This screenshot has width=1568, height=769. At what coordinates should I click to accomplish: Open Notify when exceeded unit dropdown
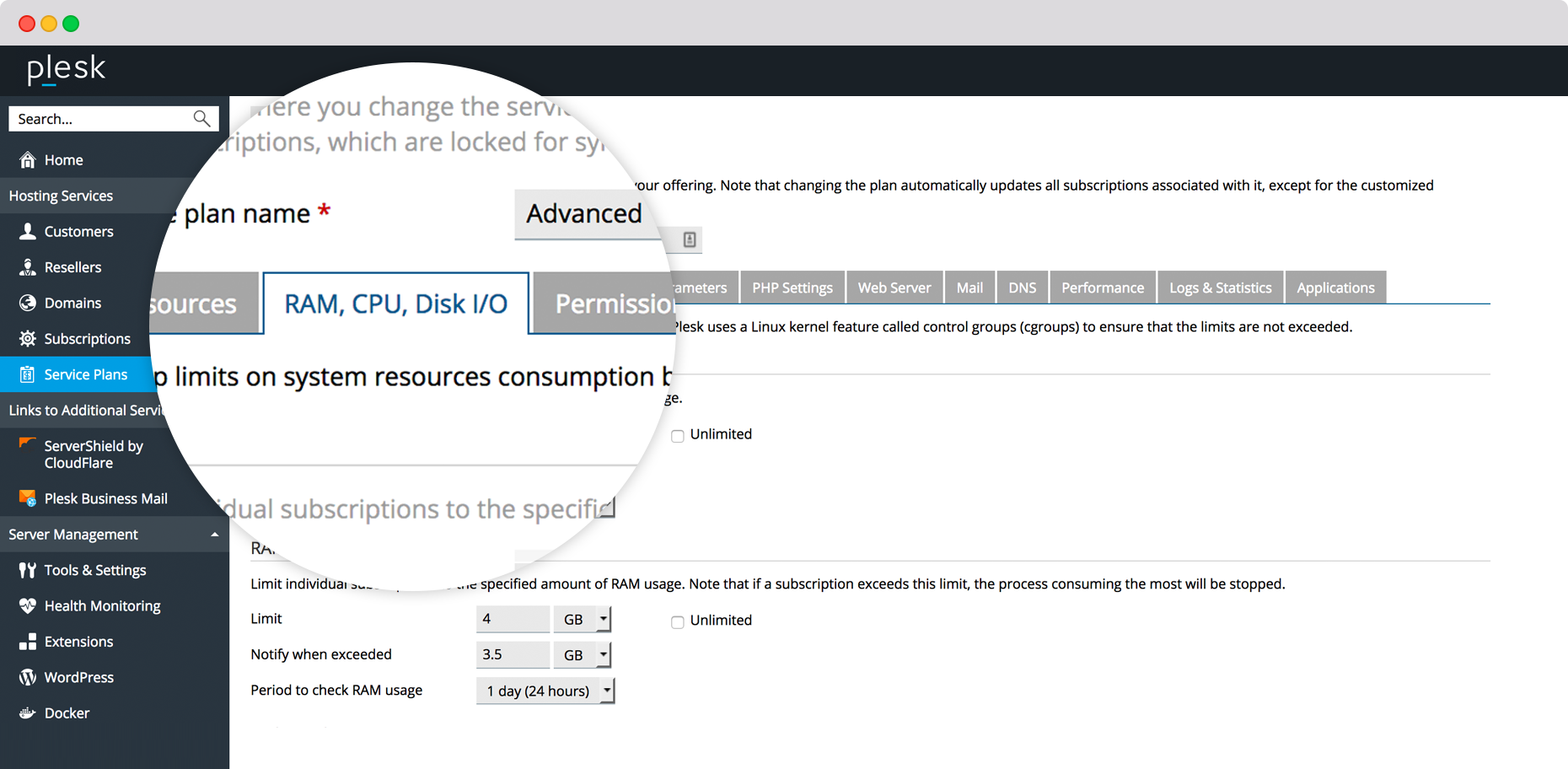[x=582, y=654]
